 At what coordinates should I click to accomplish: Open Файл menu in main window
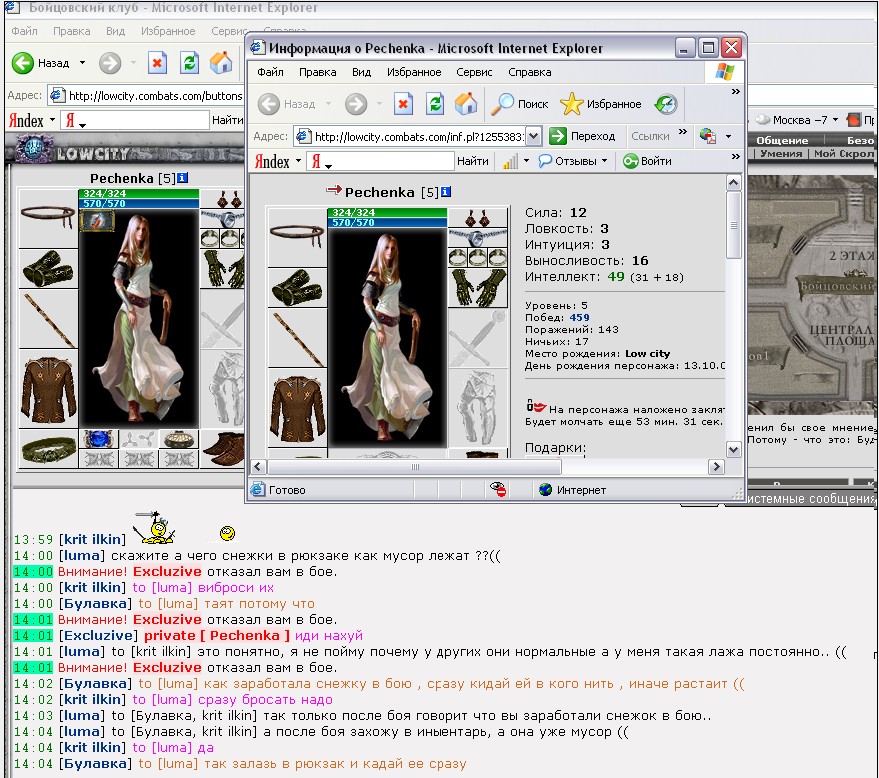[x=25, y=31]
